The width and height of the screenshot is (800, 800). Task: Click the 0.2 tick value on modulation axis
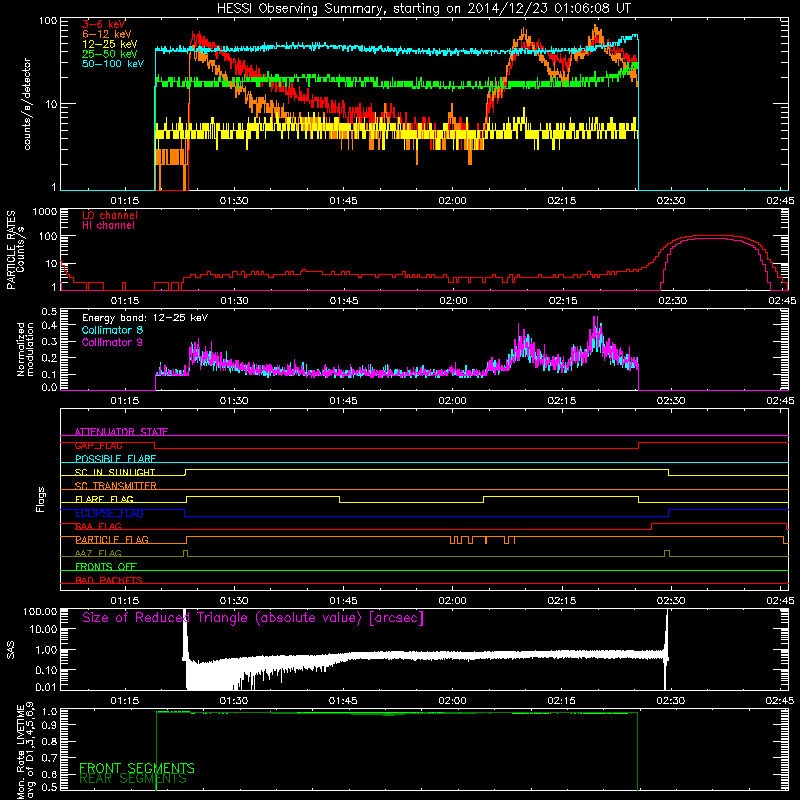click(49, 358)
